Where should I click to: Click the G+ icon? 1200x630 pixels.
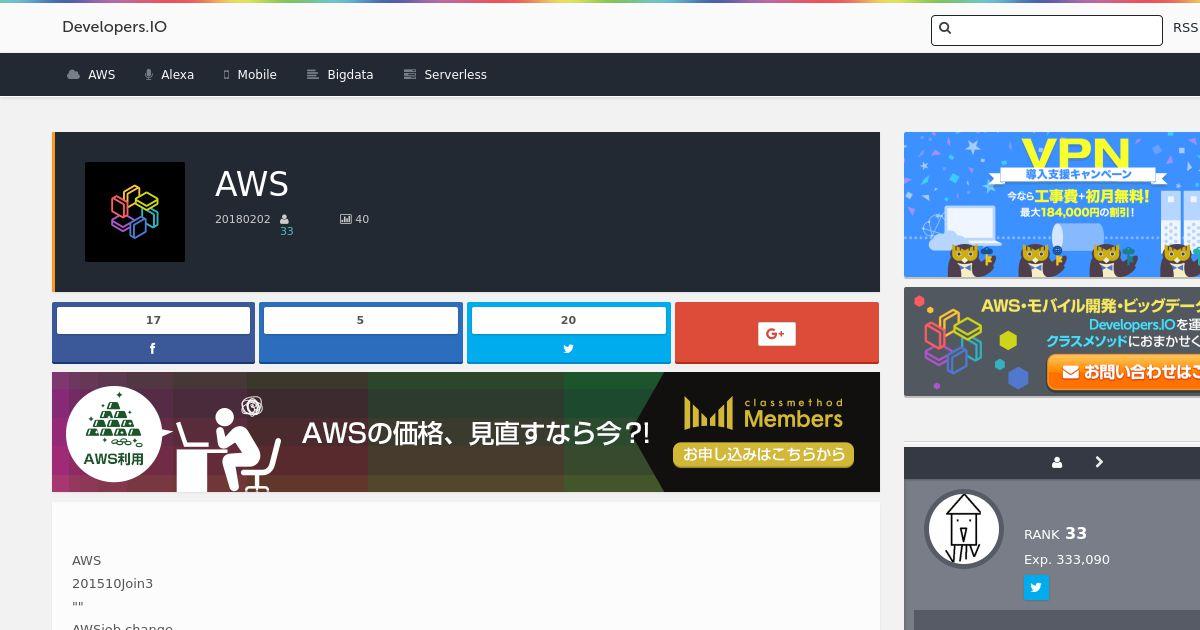pyautogui.click(x=777, y=334)
